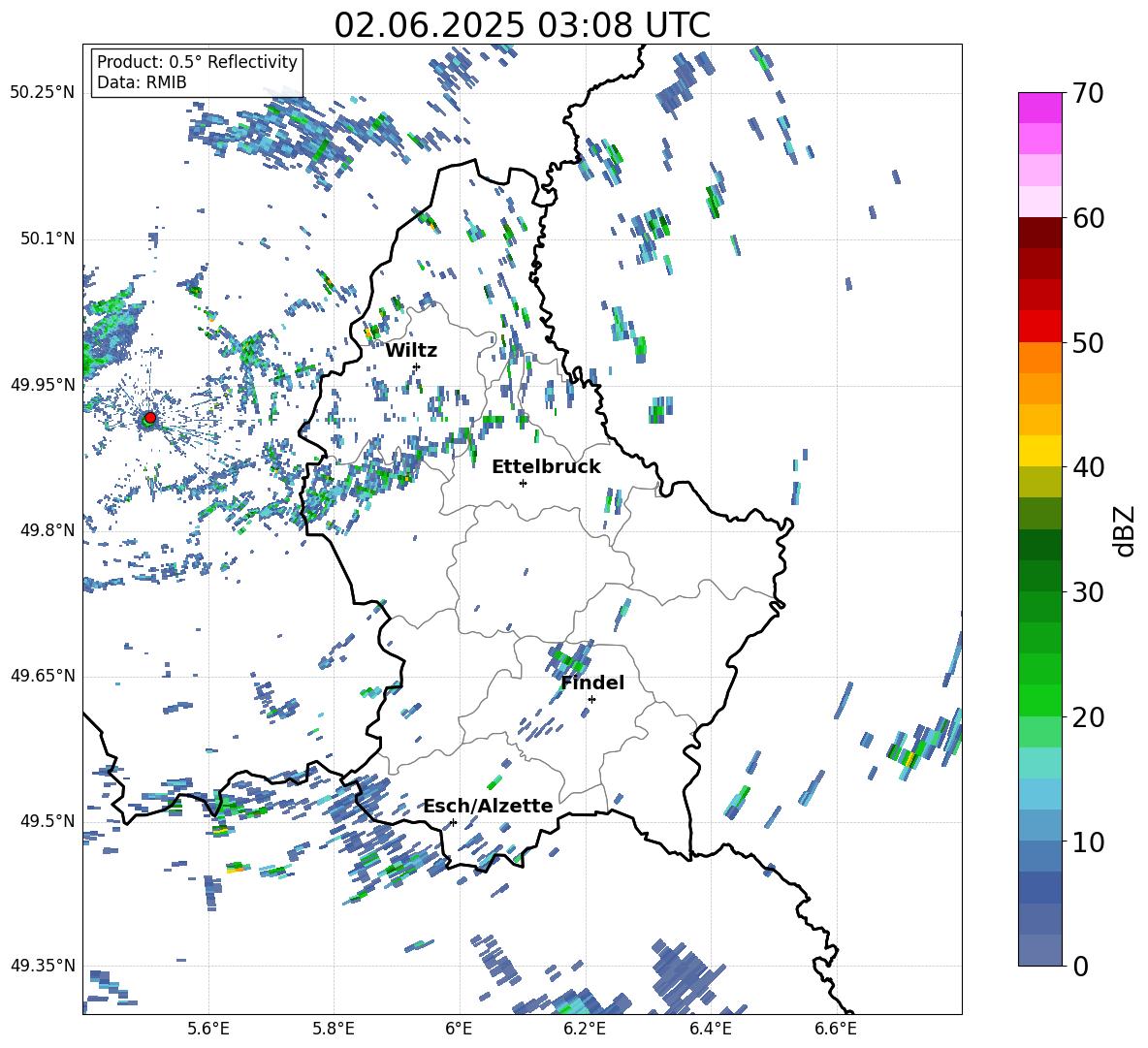Click the dBZ colorbar axis label
Screen dimensions: 1148x1048
click(x=1125, y=530)
